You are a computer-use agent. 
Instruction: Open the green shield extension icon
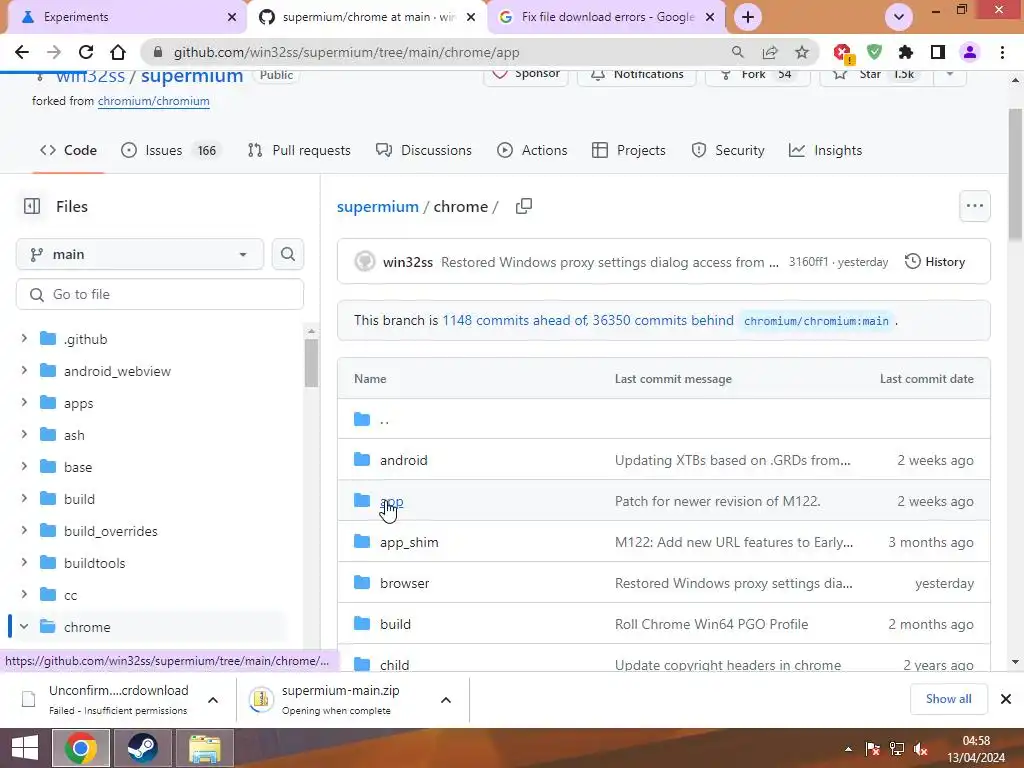(874, 52)
